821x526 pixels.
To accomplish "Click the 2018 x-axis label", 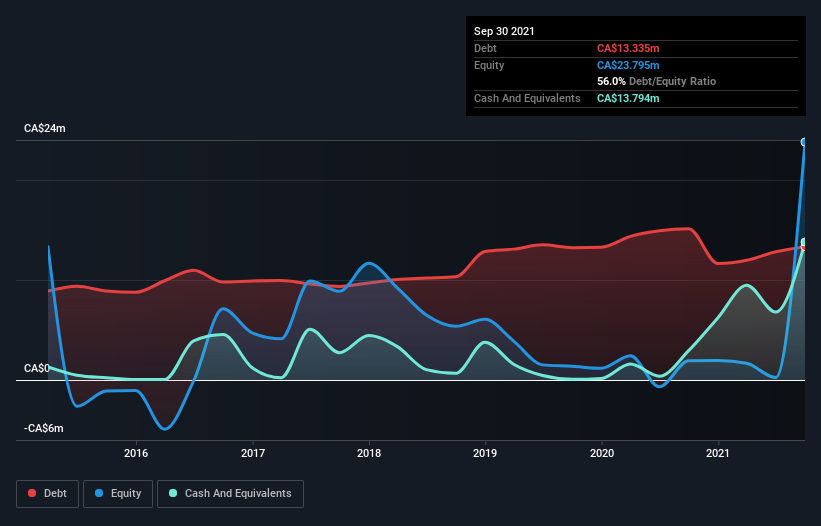I will click(x=369, y=453).
